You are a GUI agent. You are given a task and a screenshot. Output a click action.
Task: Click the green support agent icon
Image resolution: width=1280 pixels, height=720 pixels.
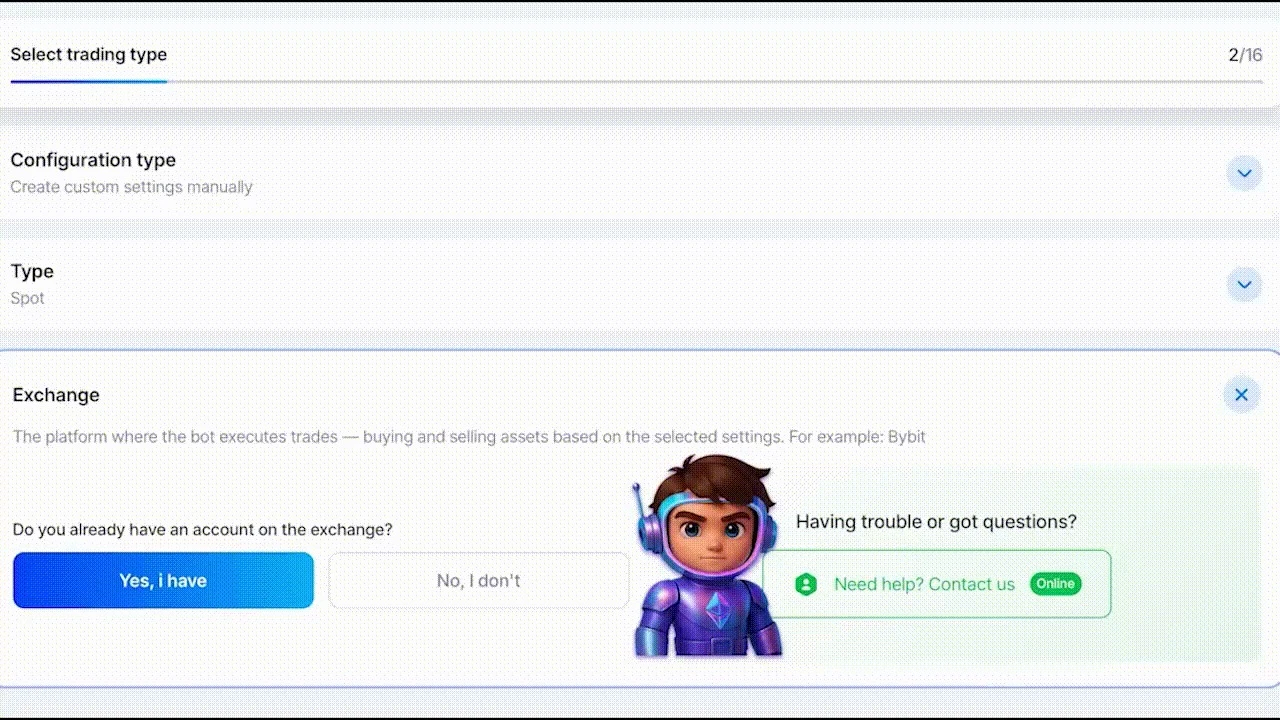point(807,584)
